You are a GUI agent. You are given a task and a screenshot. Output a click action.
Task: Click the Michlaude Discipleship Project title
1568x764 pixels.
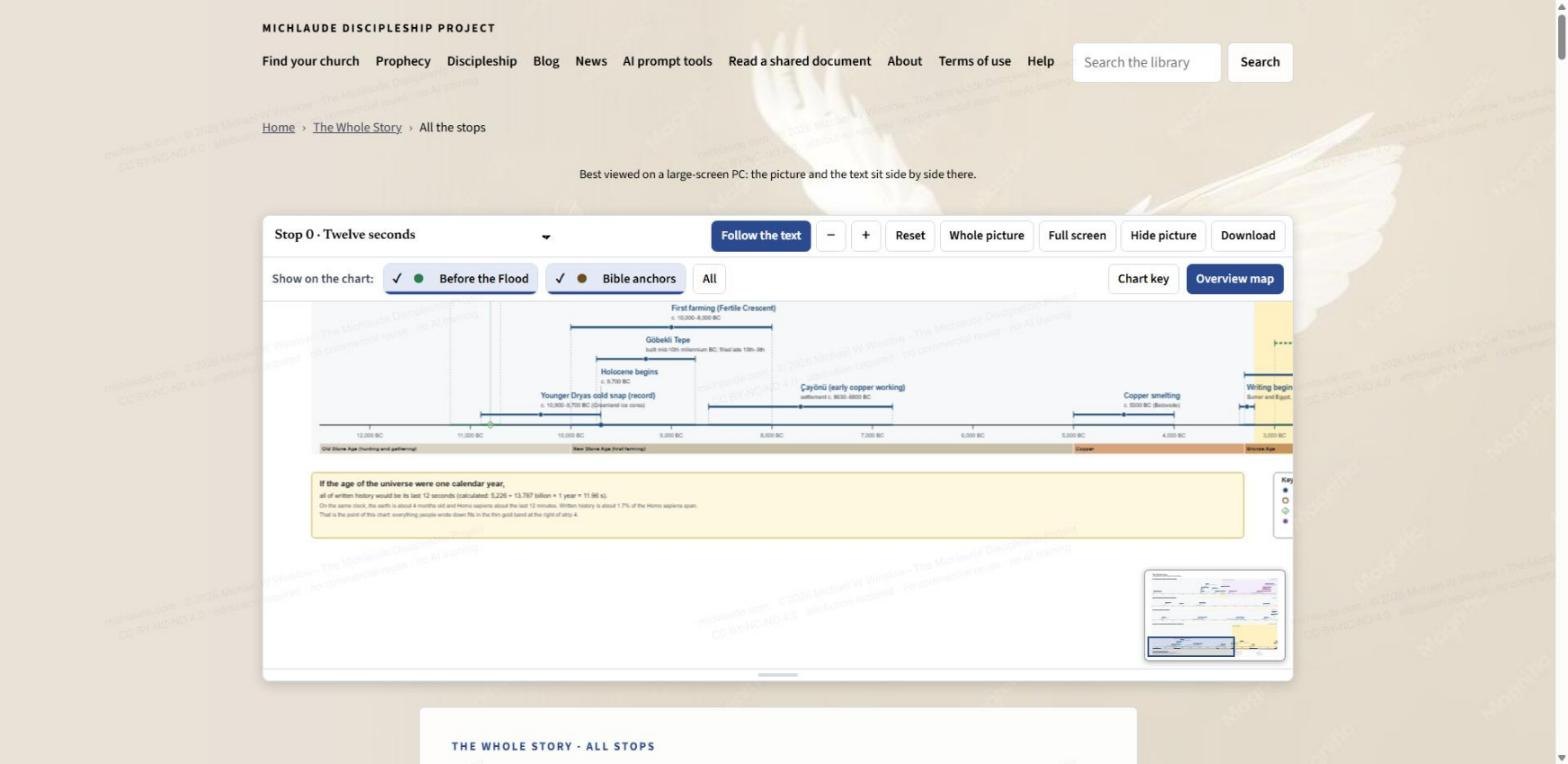point(378,28)
